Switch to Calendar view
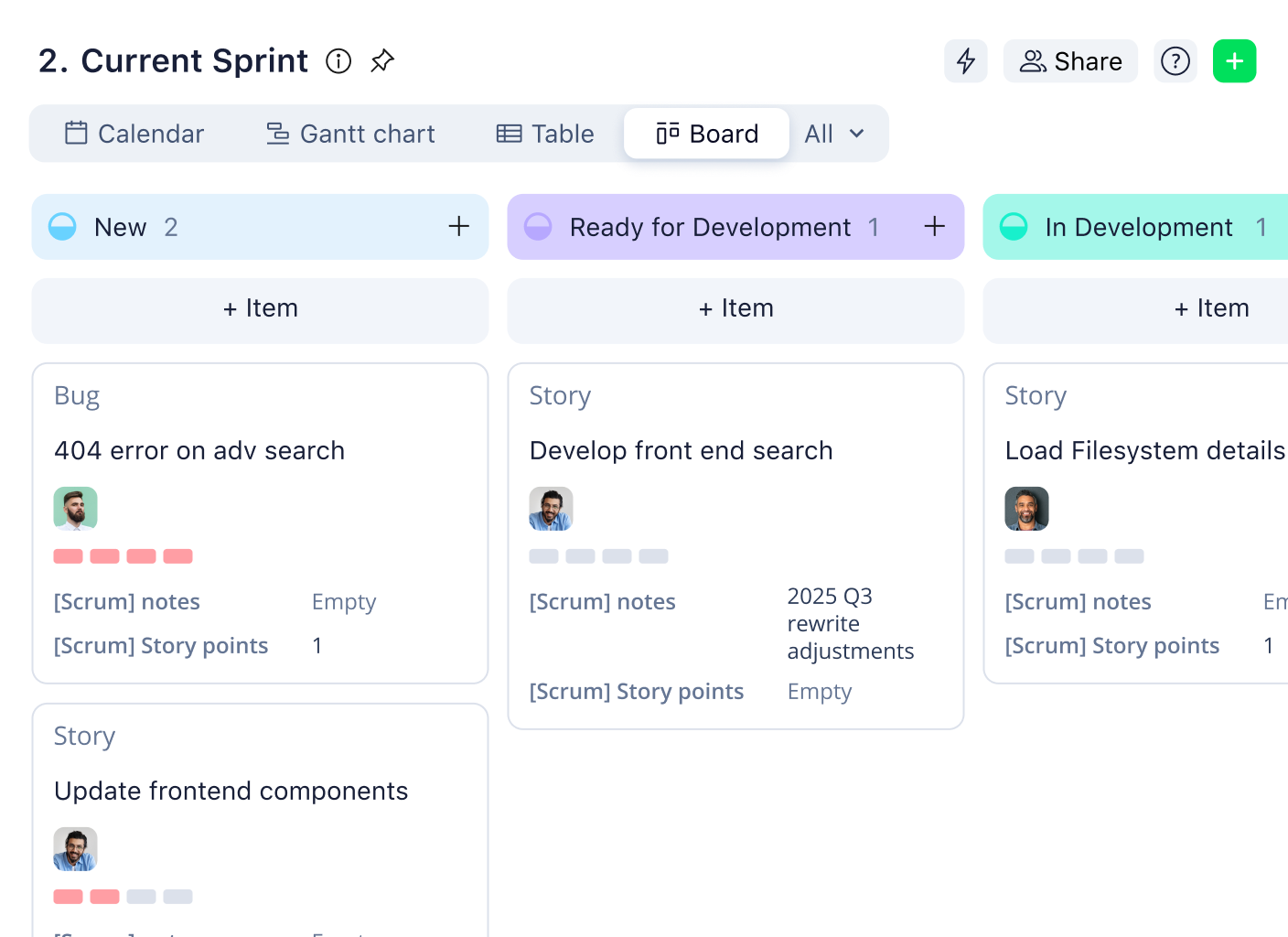1288x937 pixels. tap(134, 134)
